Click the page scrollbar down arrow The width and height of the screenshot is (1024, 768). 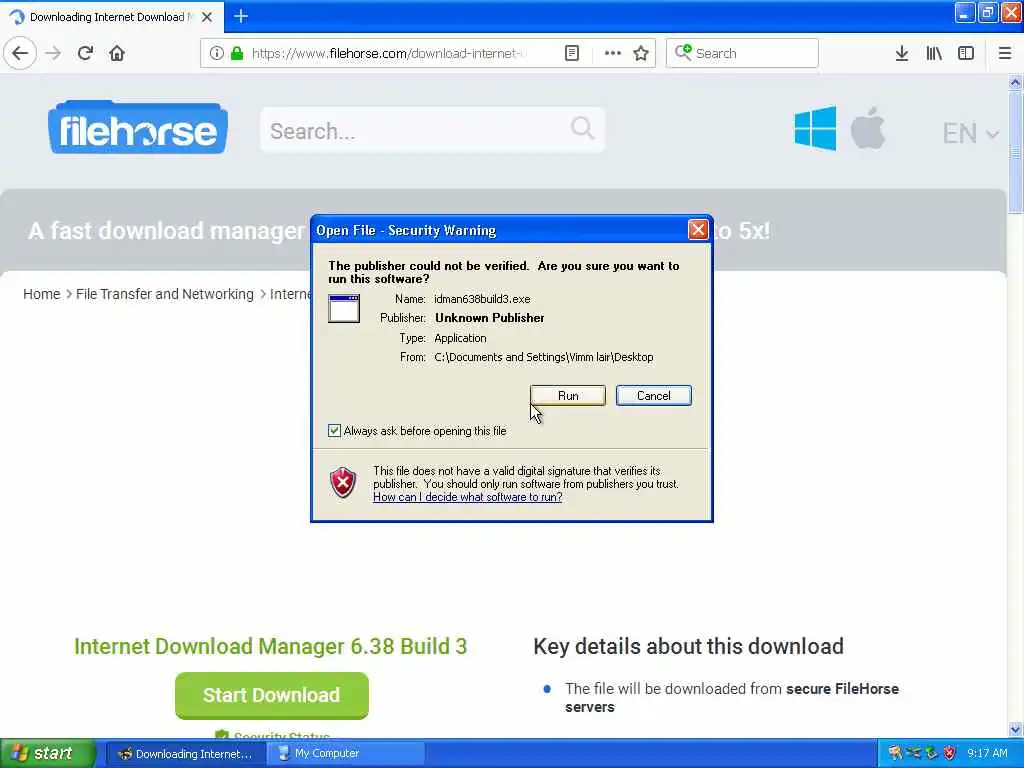click(x=1015, y=729)
